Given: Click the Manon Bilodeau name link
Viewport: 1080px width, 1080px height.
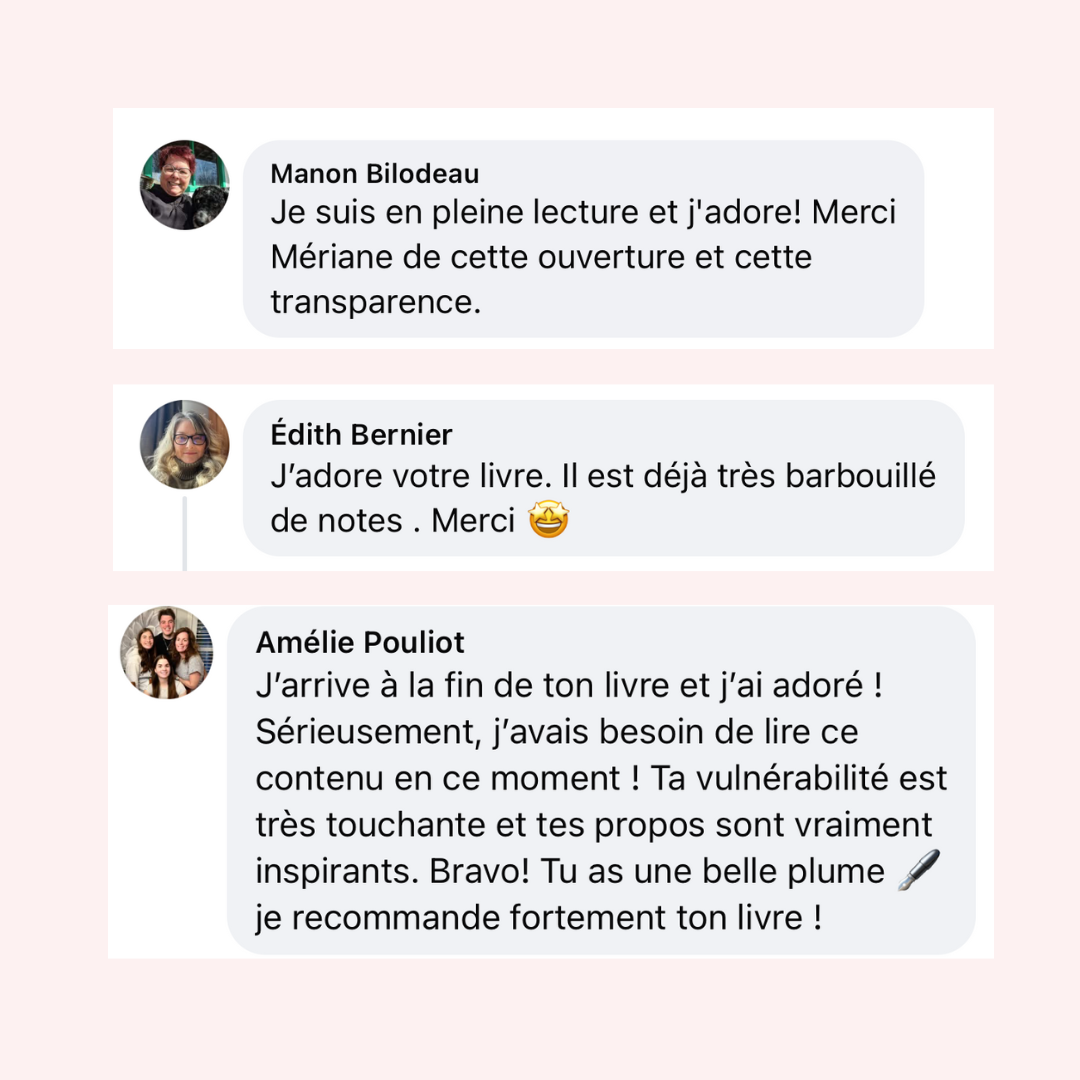Looking at the screenshot, I should [x=375, y=174].
